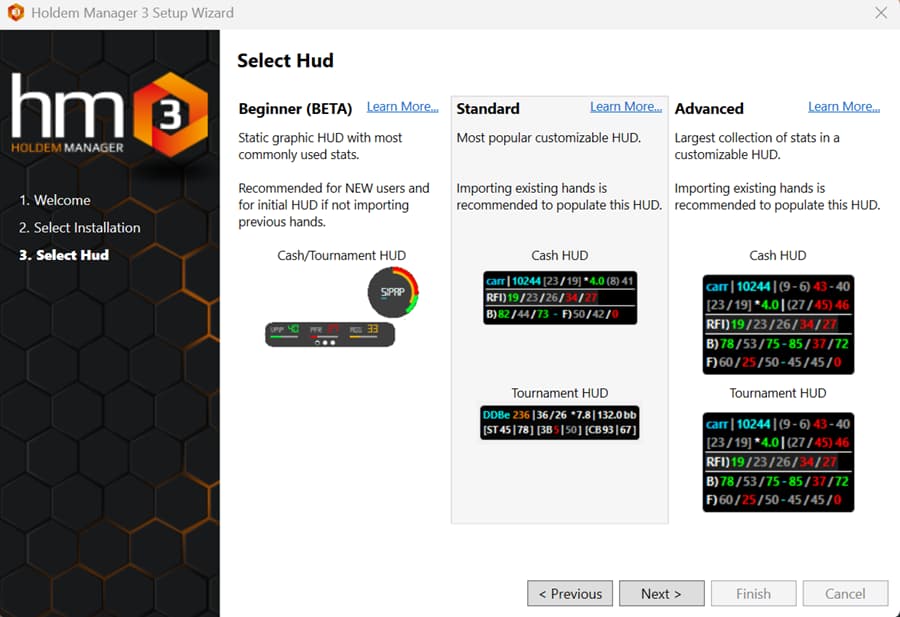Cancel the setup wizard

tap(845, 593)
